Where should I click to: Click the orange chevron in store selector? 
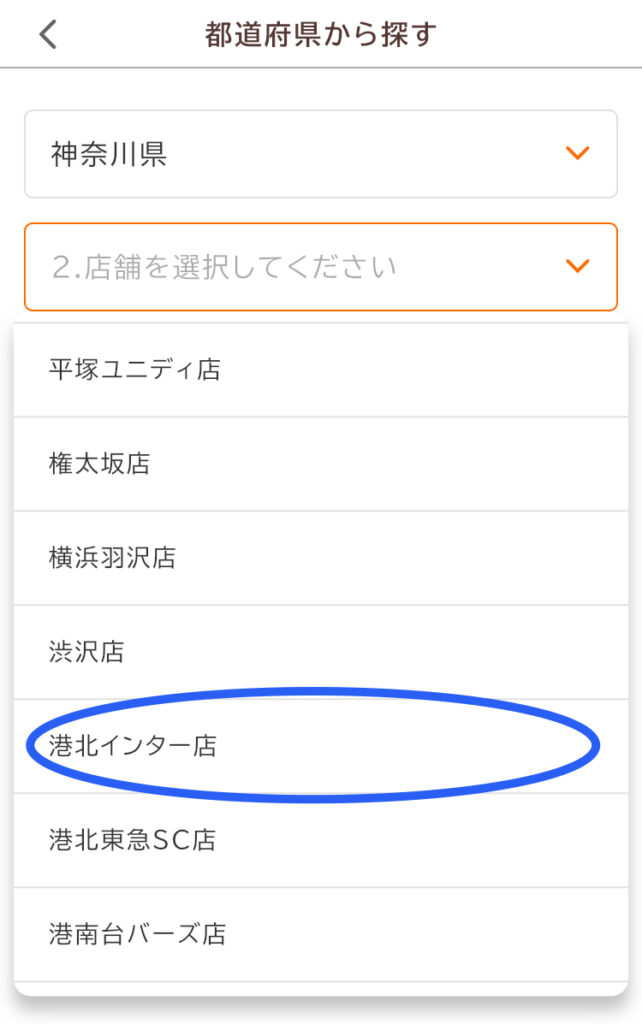[x=577, y=266]
